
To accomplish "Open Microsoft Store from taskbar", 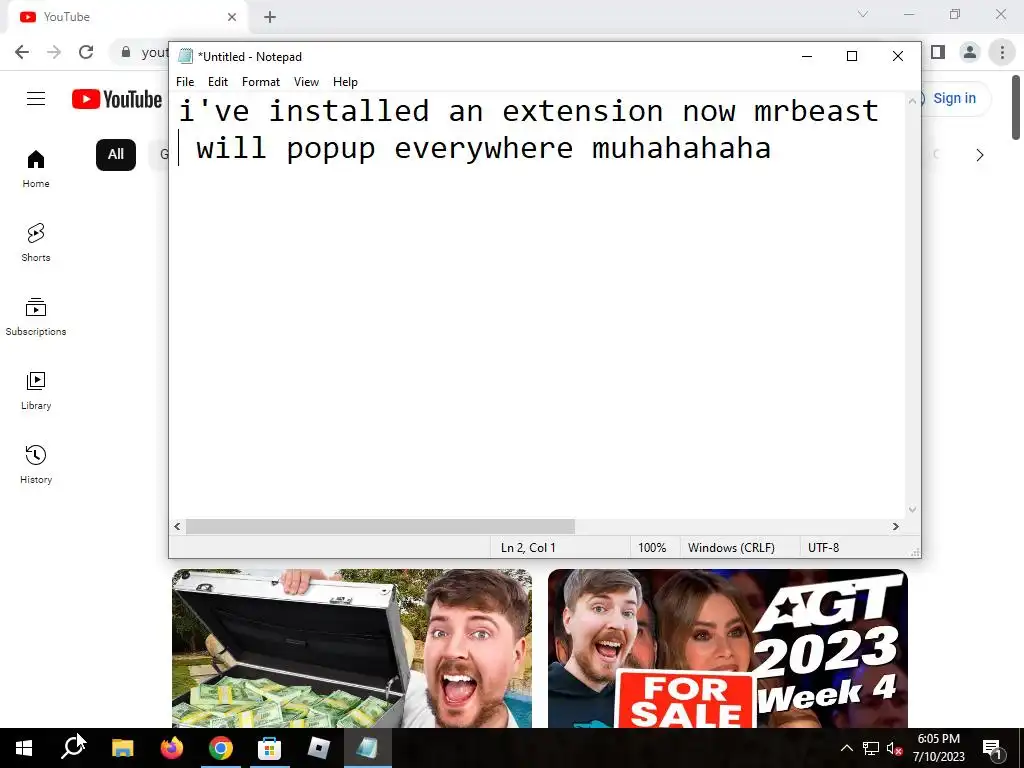I will 270,748.
